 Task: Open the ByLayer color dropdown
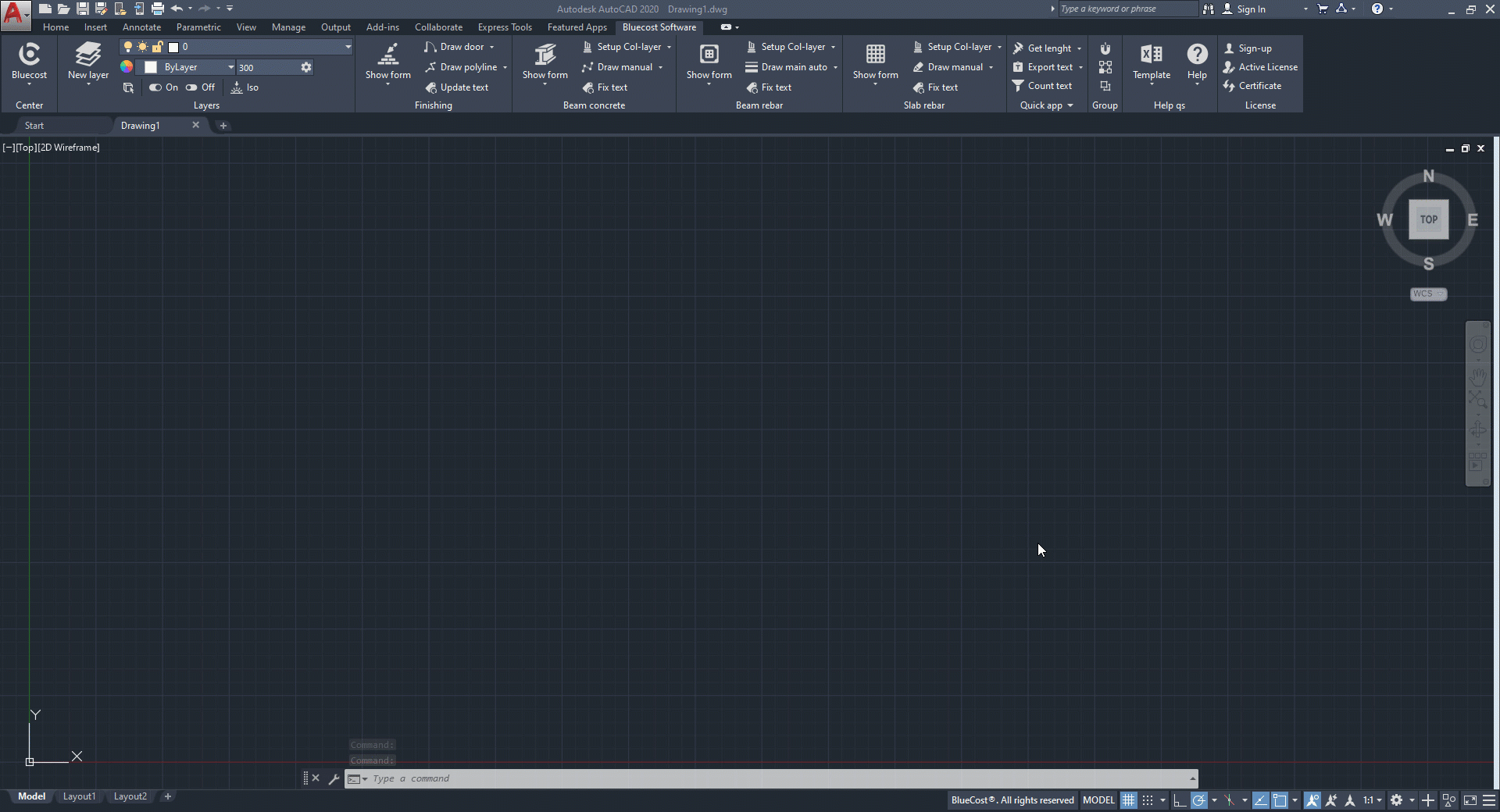click(230, 67)
